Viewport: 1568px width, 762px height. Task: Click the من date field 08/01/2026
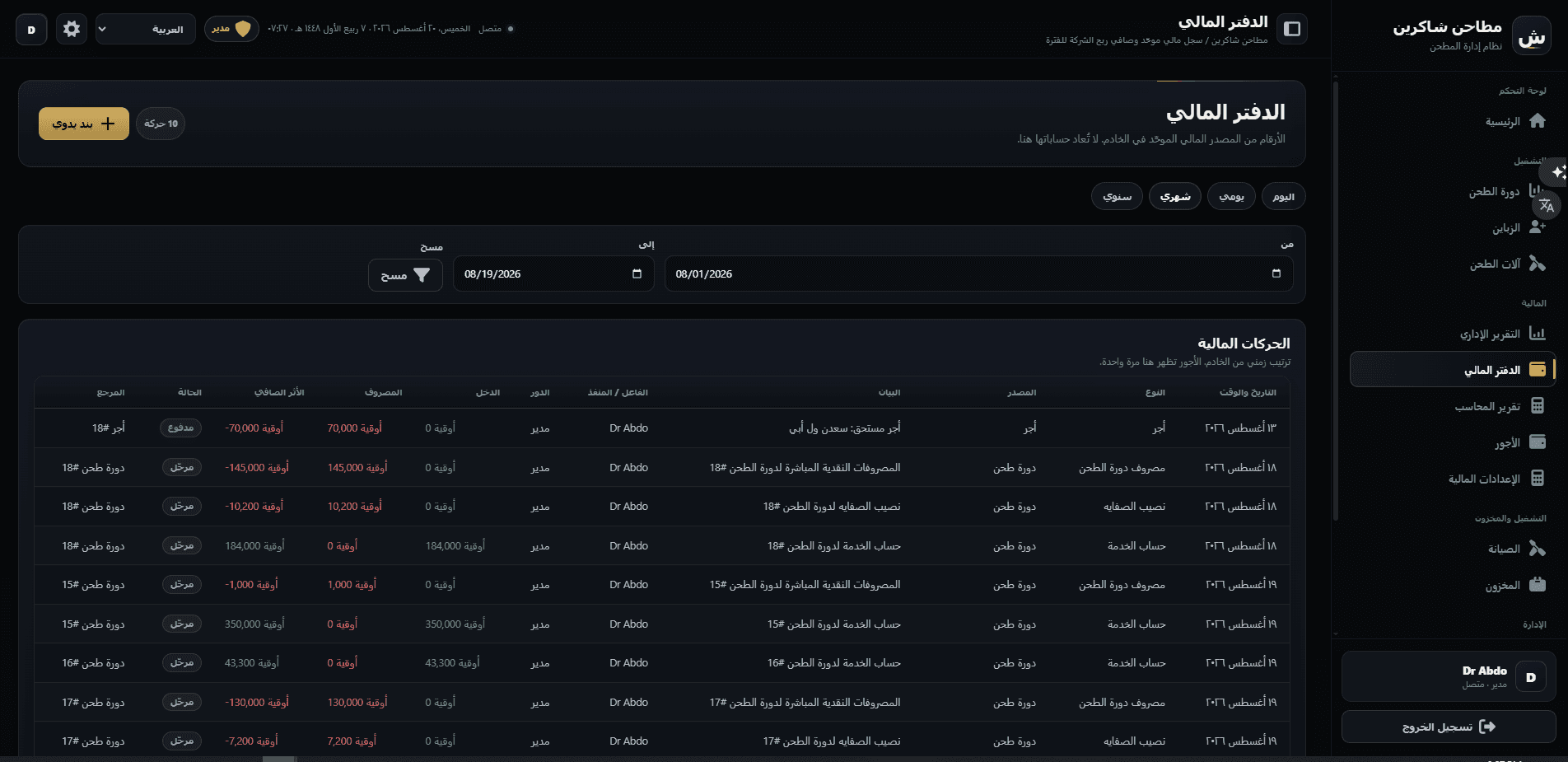[x=978, y=273]
